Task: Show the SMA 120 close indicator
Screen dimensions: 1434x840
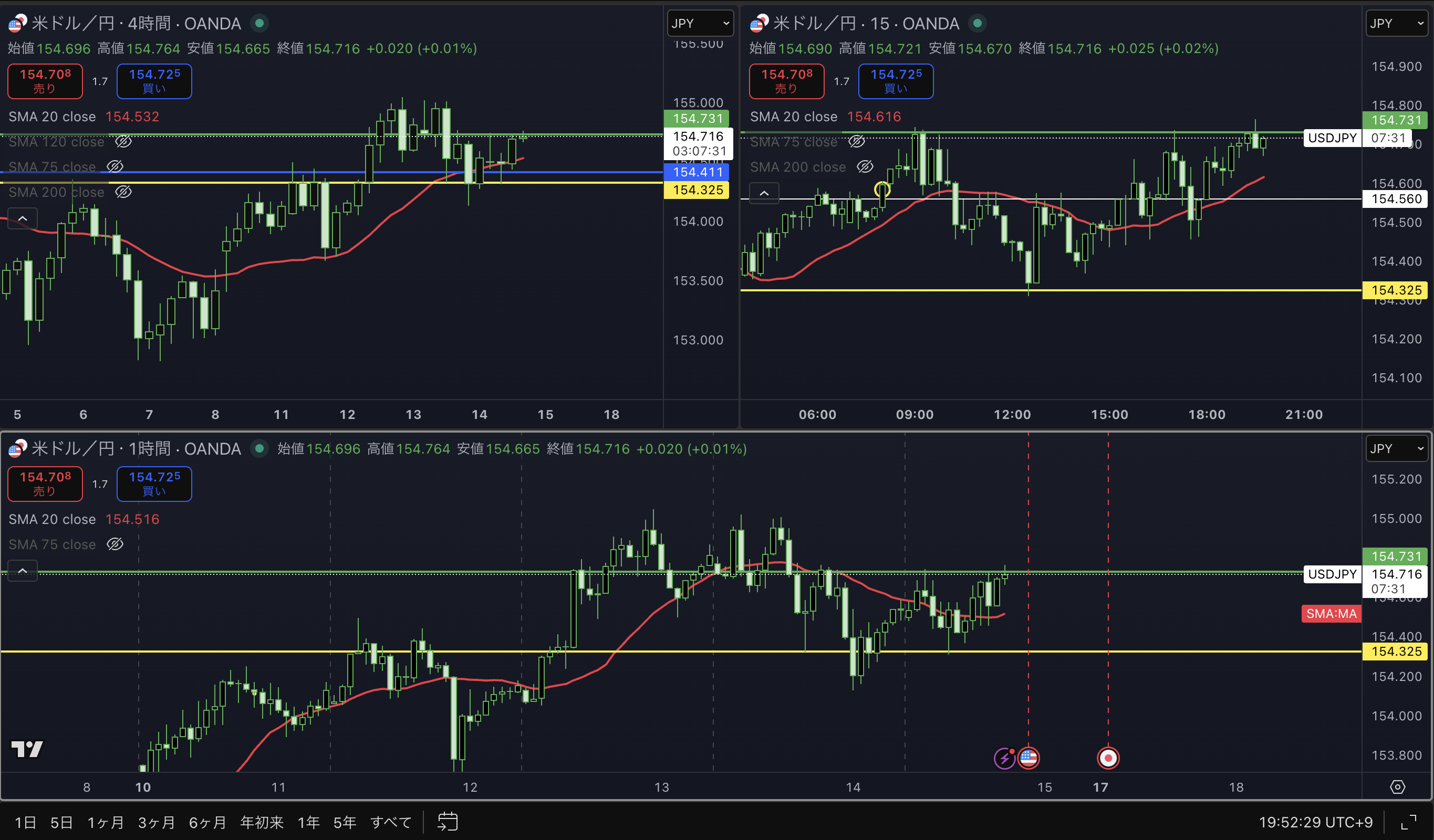Action: click(x=123, y=142)
